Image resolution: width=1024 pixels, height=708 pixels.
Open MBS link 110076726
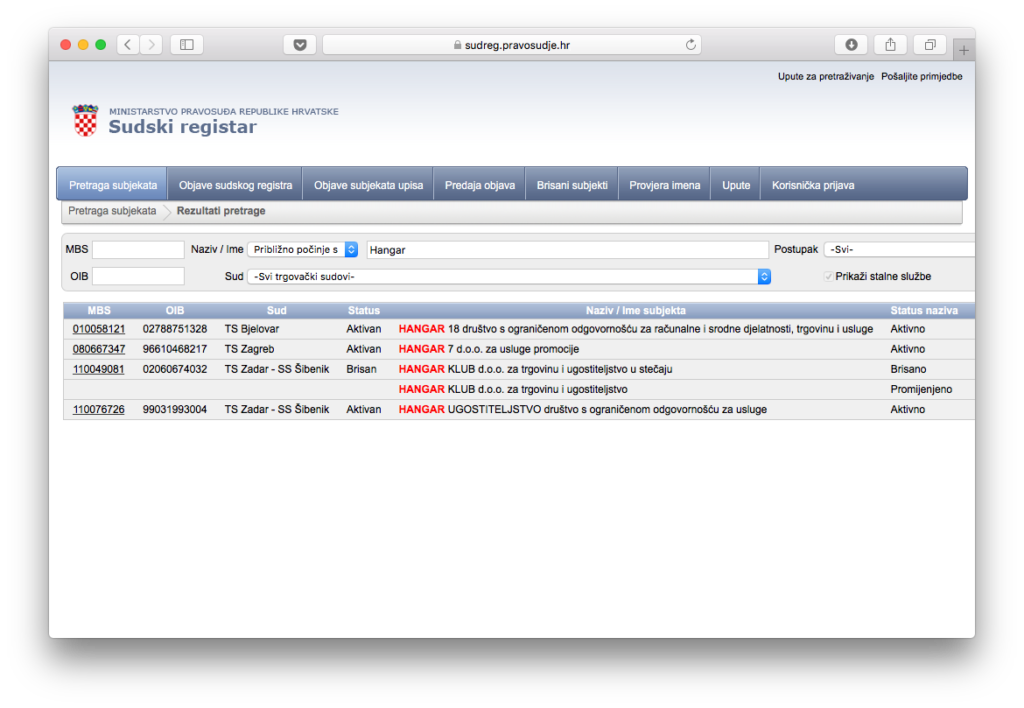click(x=99, y=409)
